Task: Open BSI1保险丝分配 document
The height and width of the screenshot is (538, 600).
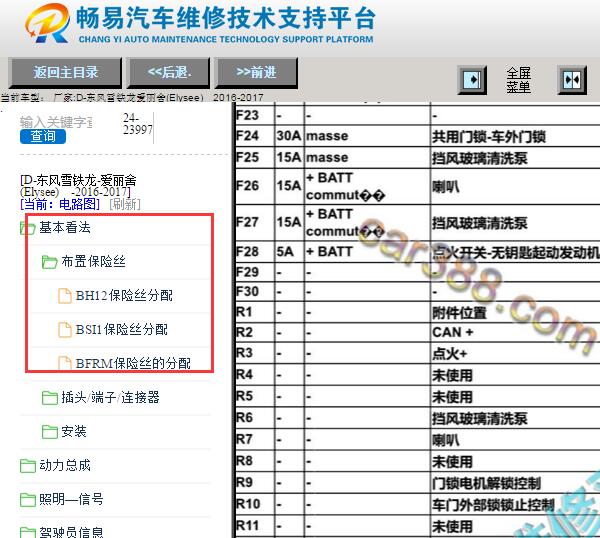Action: (x=122, y=329)
